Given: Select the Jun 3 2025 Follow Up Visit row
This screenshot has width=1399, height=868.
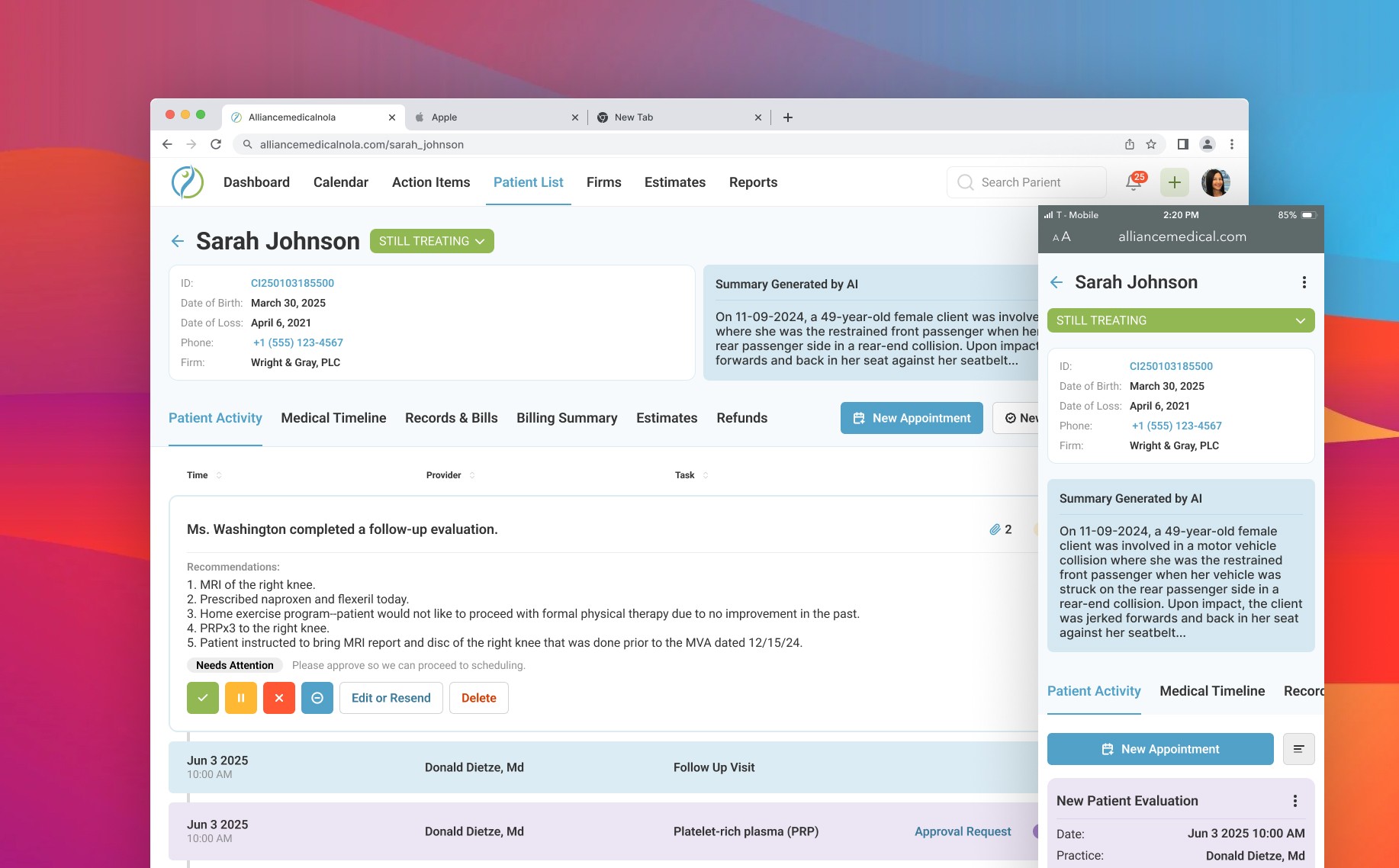Looking at the screenshot, I should [x=603, y=767].
